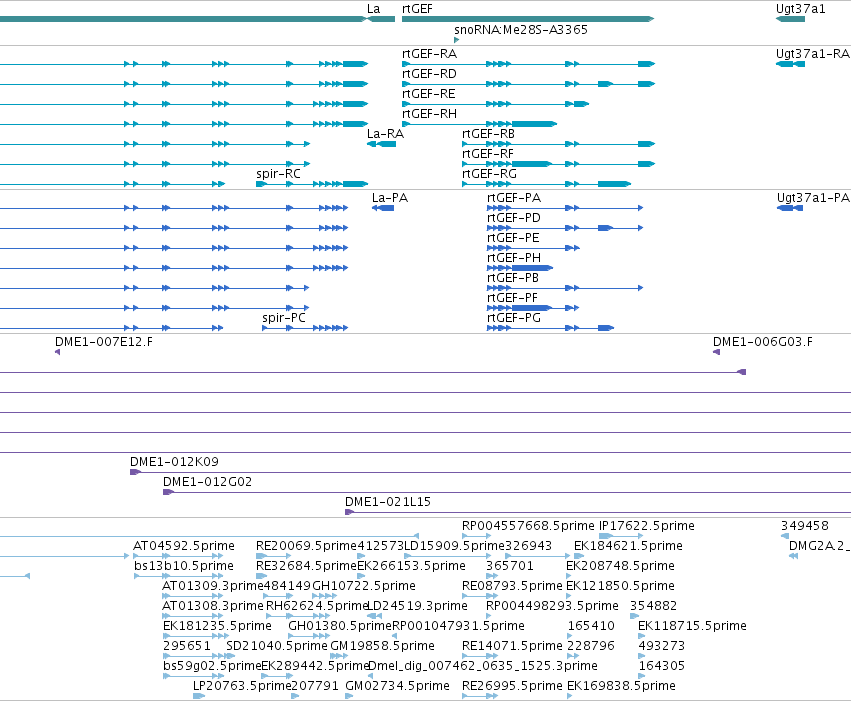This screenshot has width=851, height=701.
Task: Select BAC end DME1-007E12.F
Action: pos(104,342)
